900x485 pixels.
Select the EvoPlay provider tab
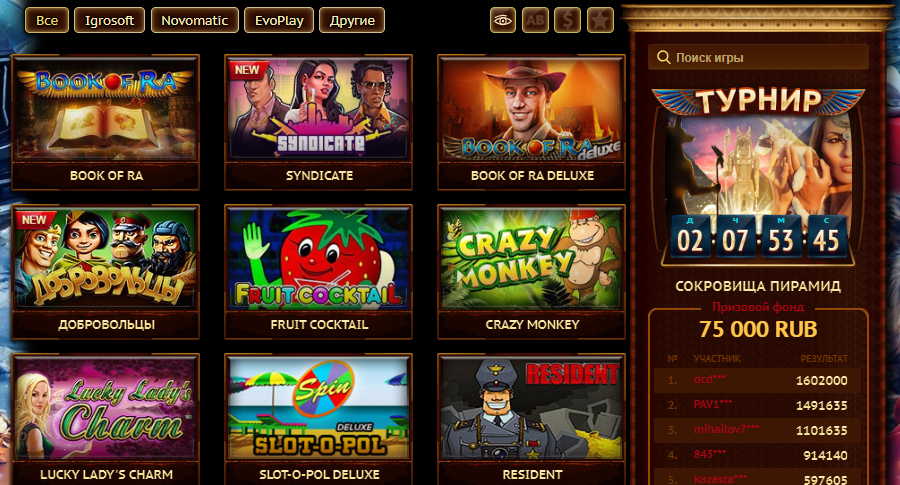point(279,21)
